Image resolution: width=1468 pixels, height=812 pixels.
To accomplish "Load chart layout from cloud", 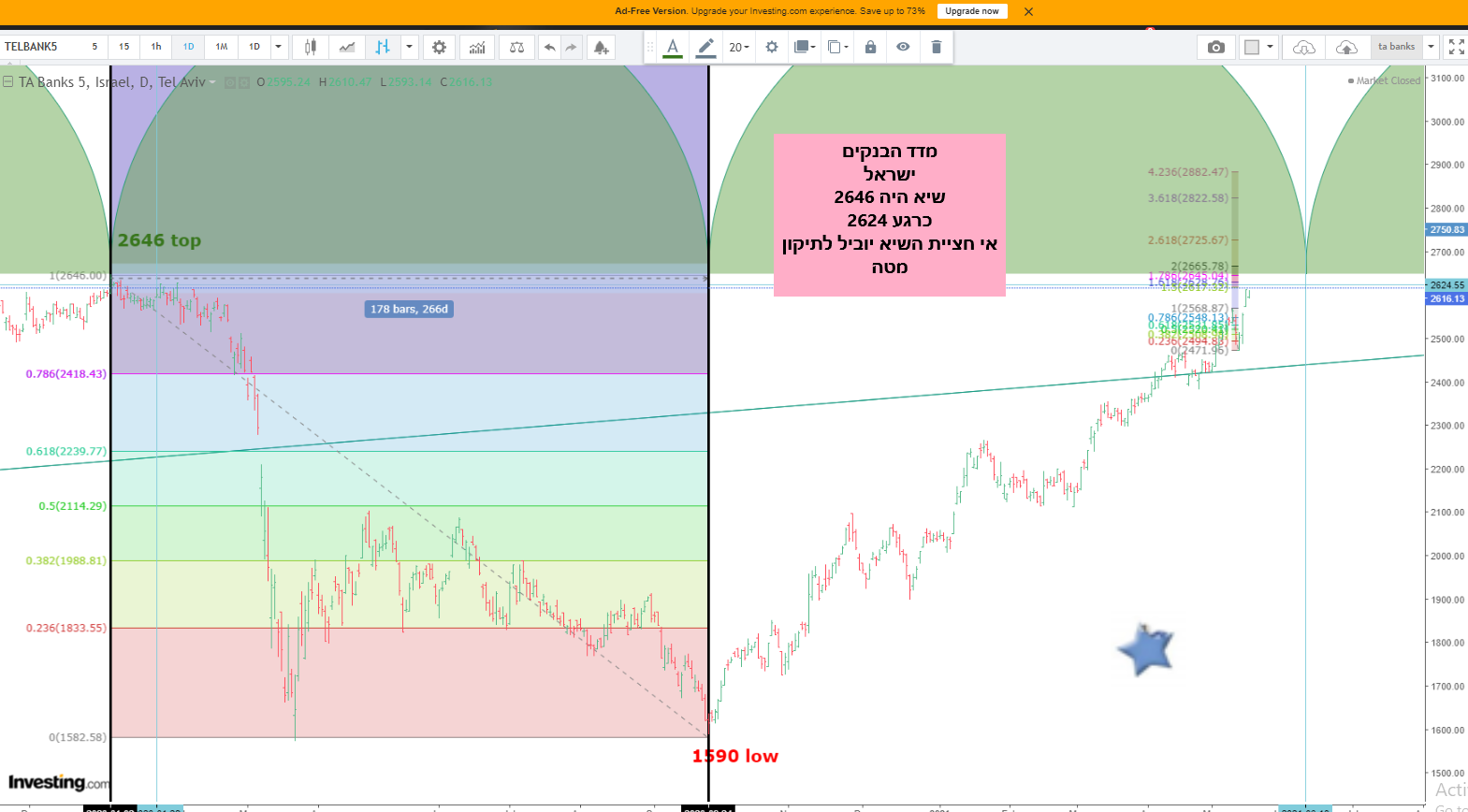I will (1303, 47).
